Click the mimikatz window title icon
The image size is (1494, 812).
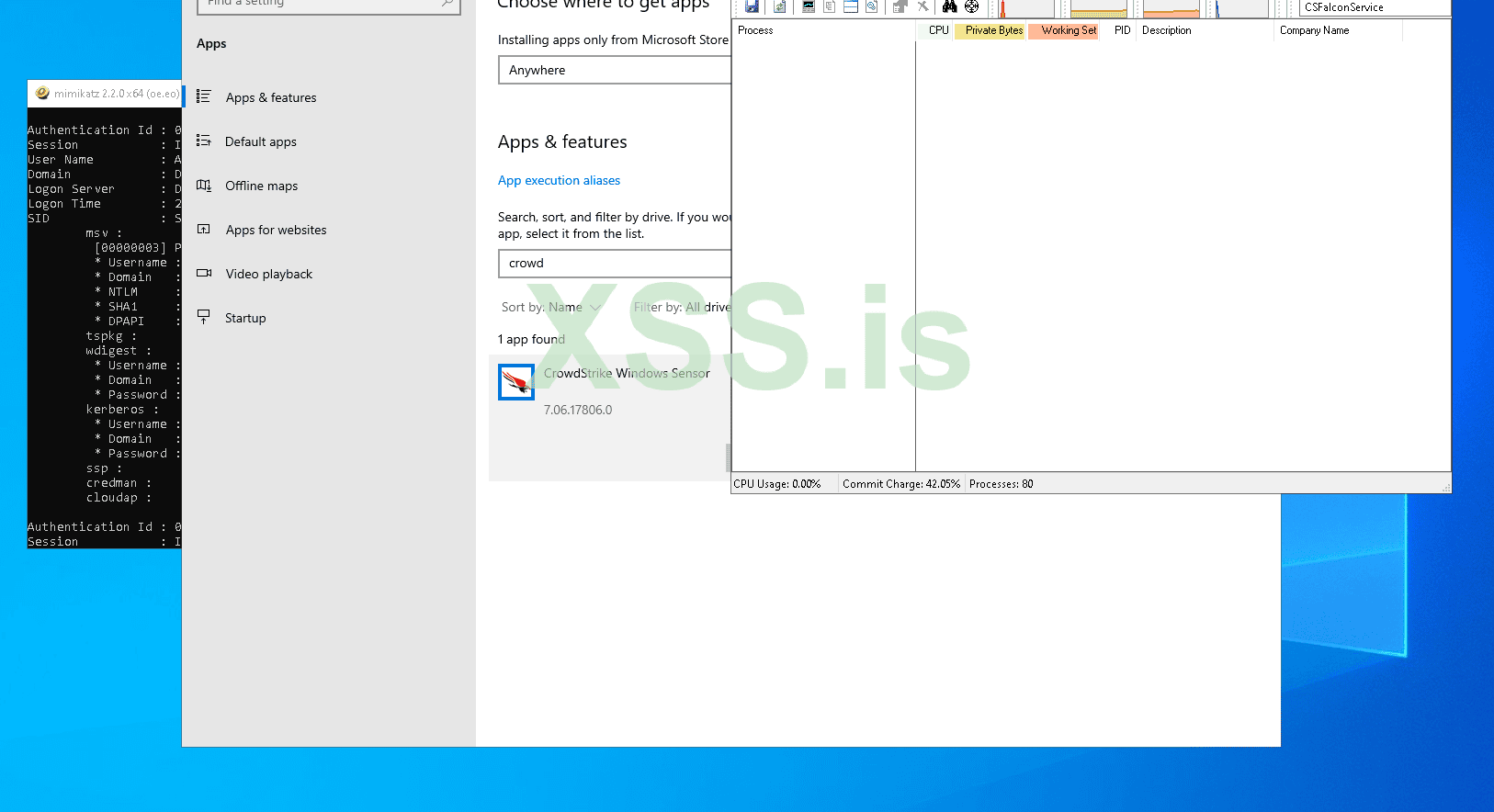tap(42, 93)
